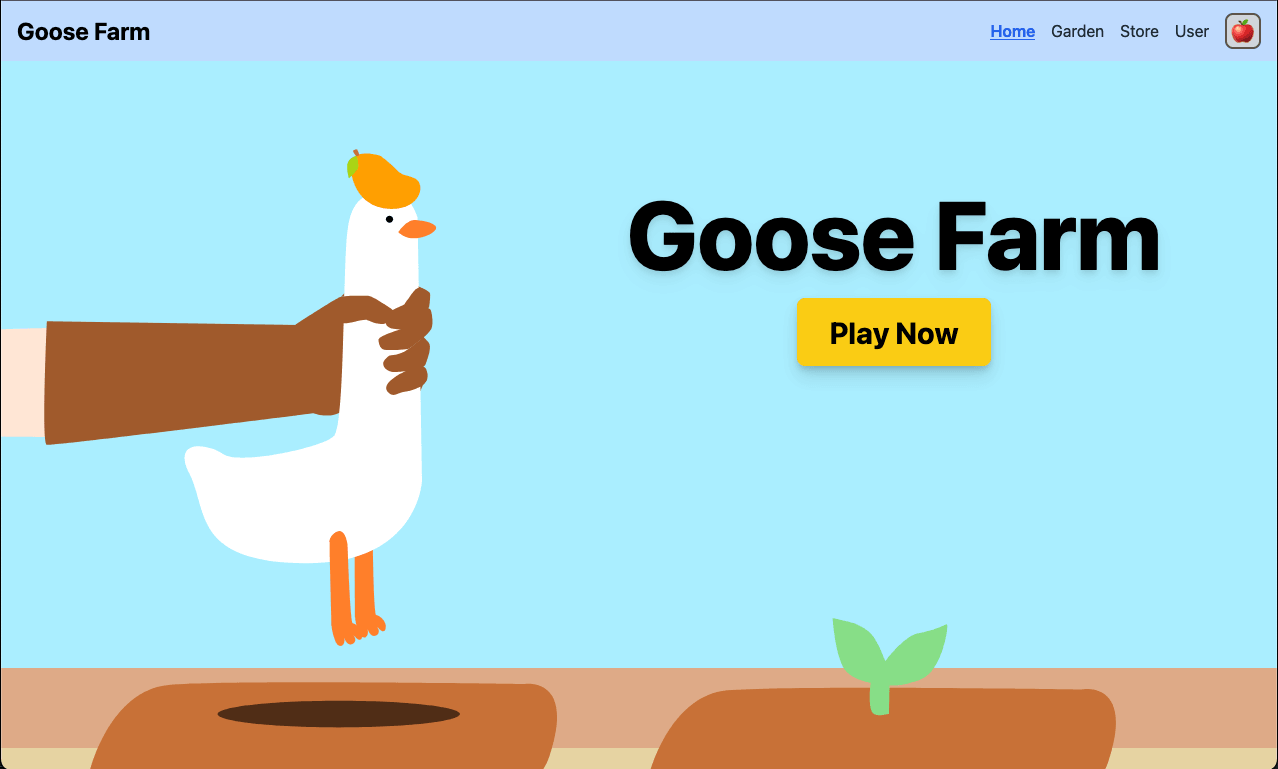The image size is (1278, 769).
Task: Go to the Garden page
Action: [x=1077, y=31]
